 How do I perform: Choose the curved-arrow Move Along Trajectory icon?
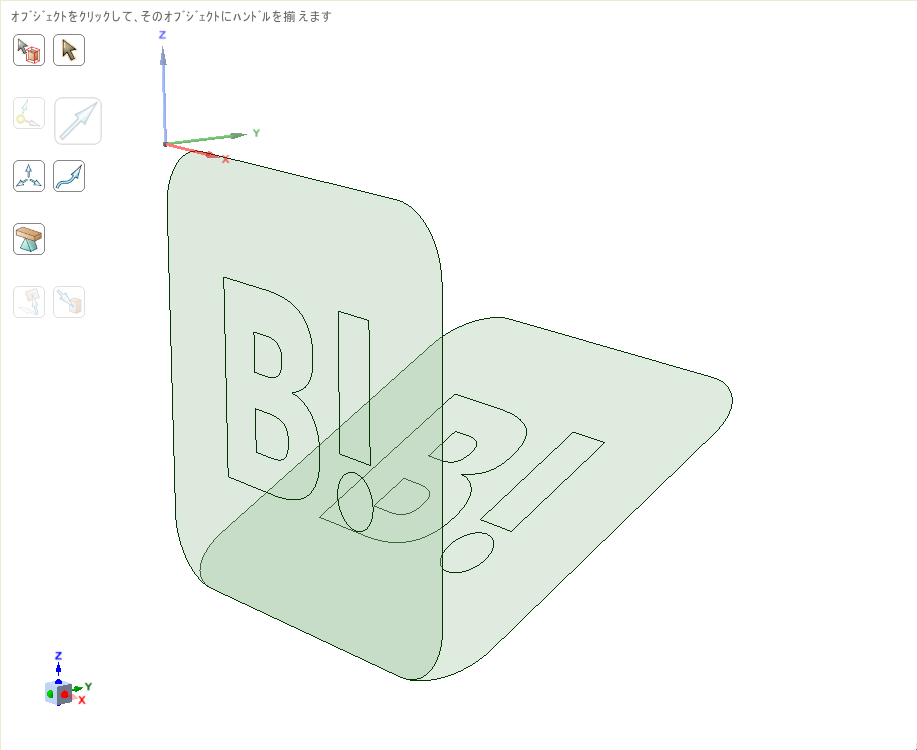point(69,176)
